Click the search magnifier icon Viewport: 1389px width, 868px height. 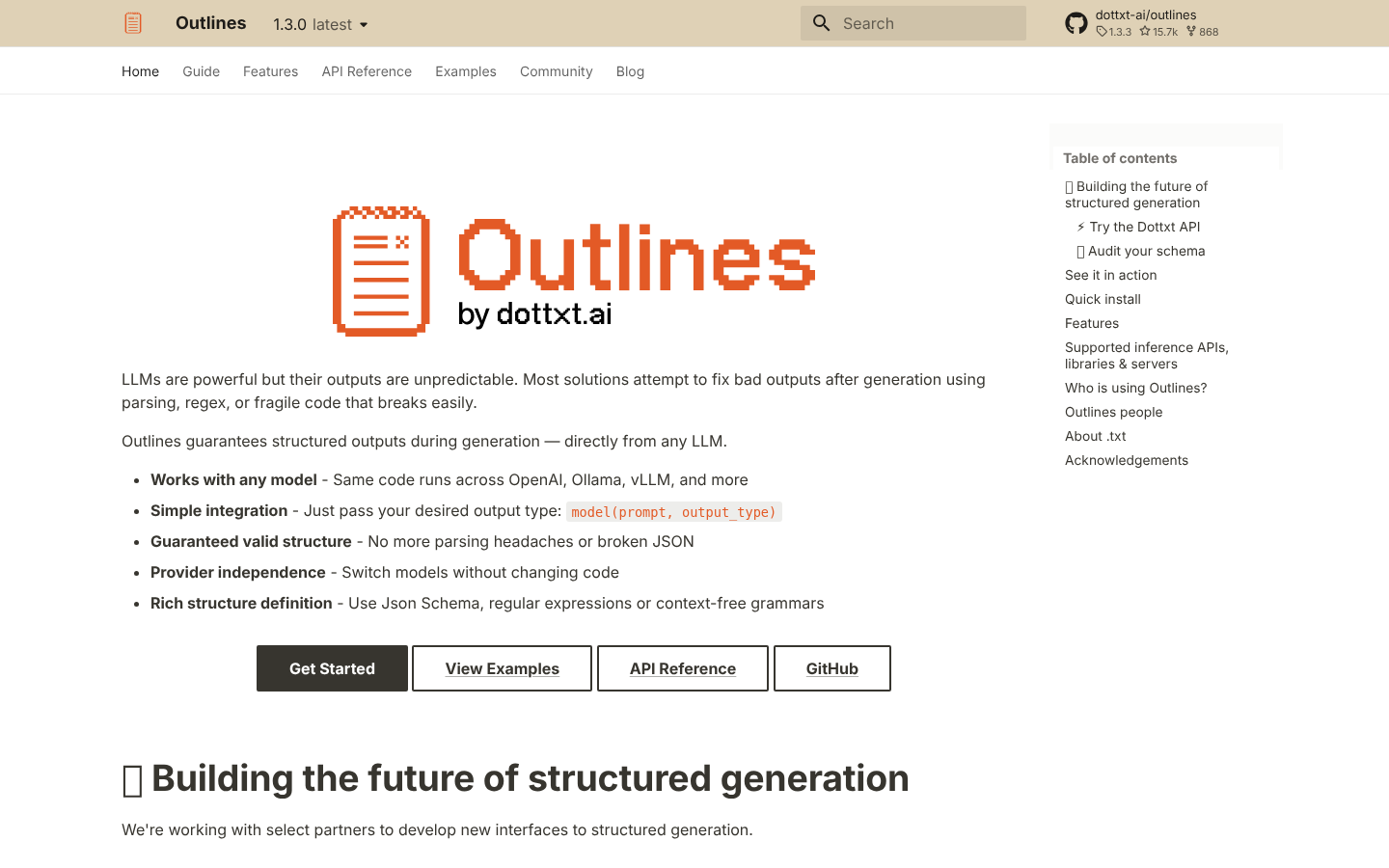(x=822, y=23)
